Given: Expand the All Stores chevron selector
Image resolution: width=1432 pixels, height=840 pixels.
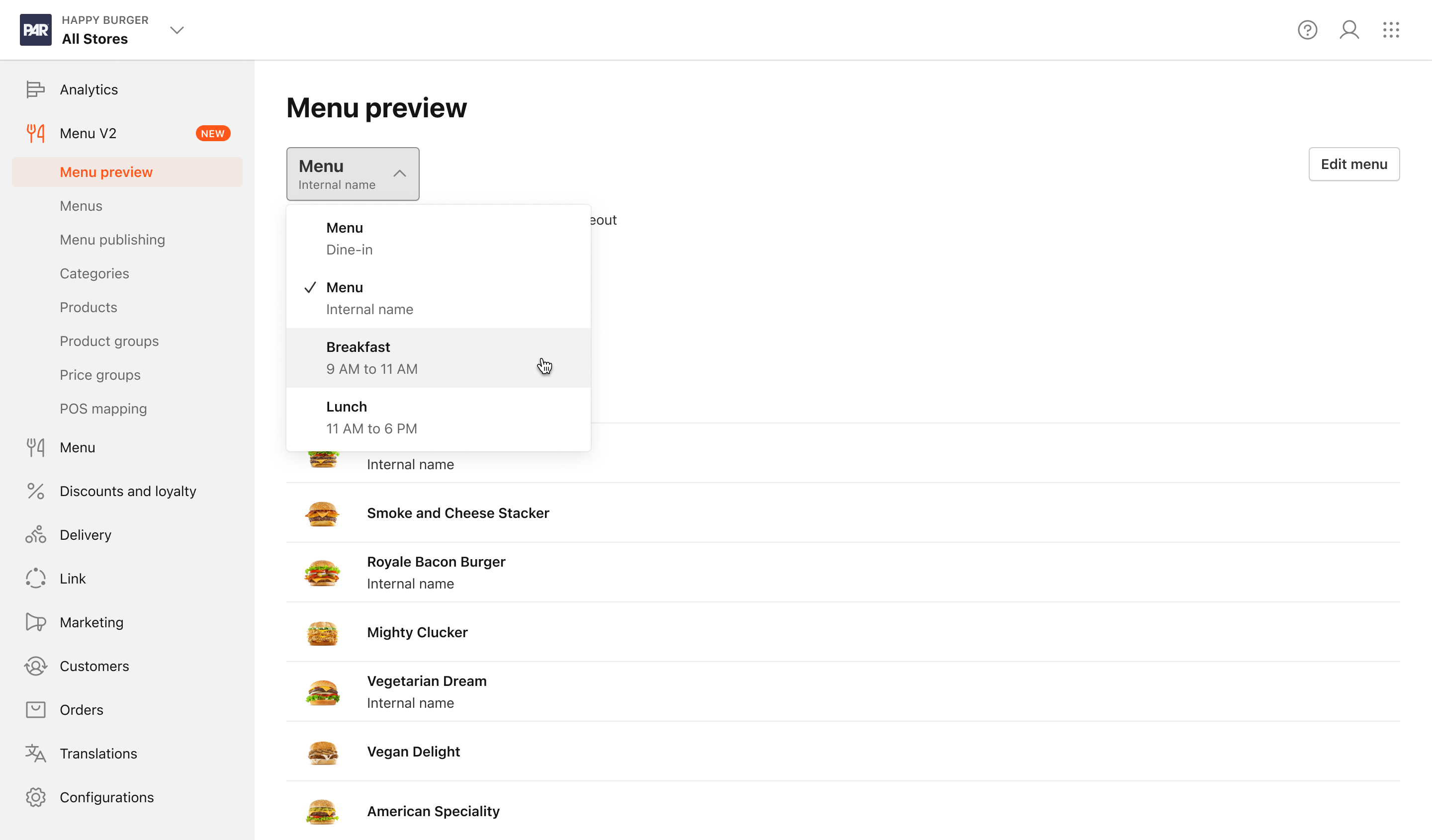Looking at the screenshot, I should [x=178, y=30].
